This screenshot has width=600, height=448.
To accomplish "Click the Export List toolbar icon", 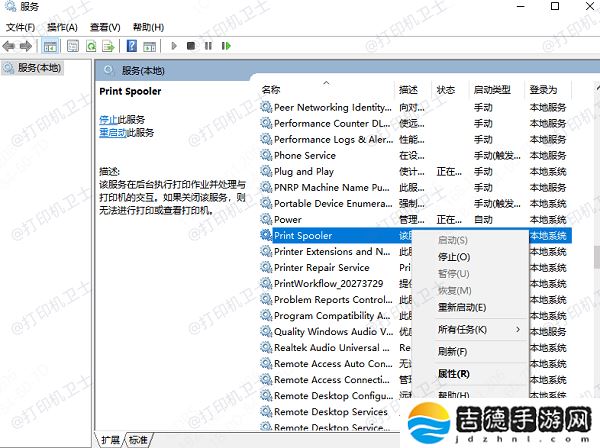I will pyautogui.click(x=109, y=46).
